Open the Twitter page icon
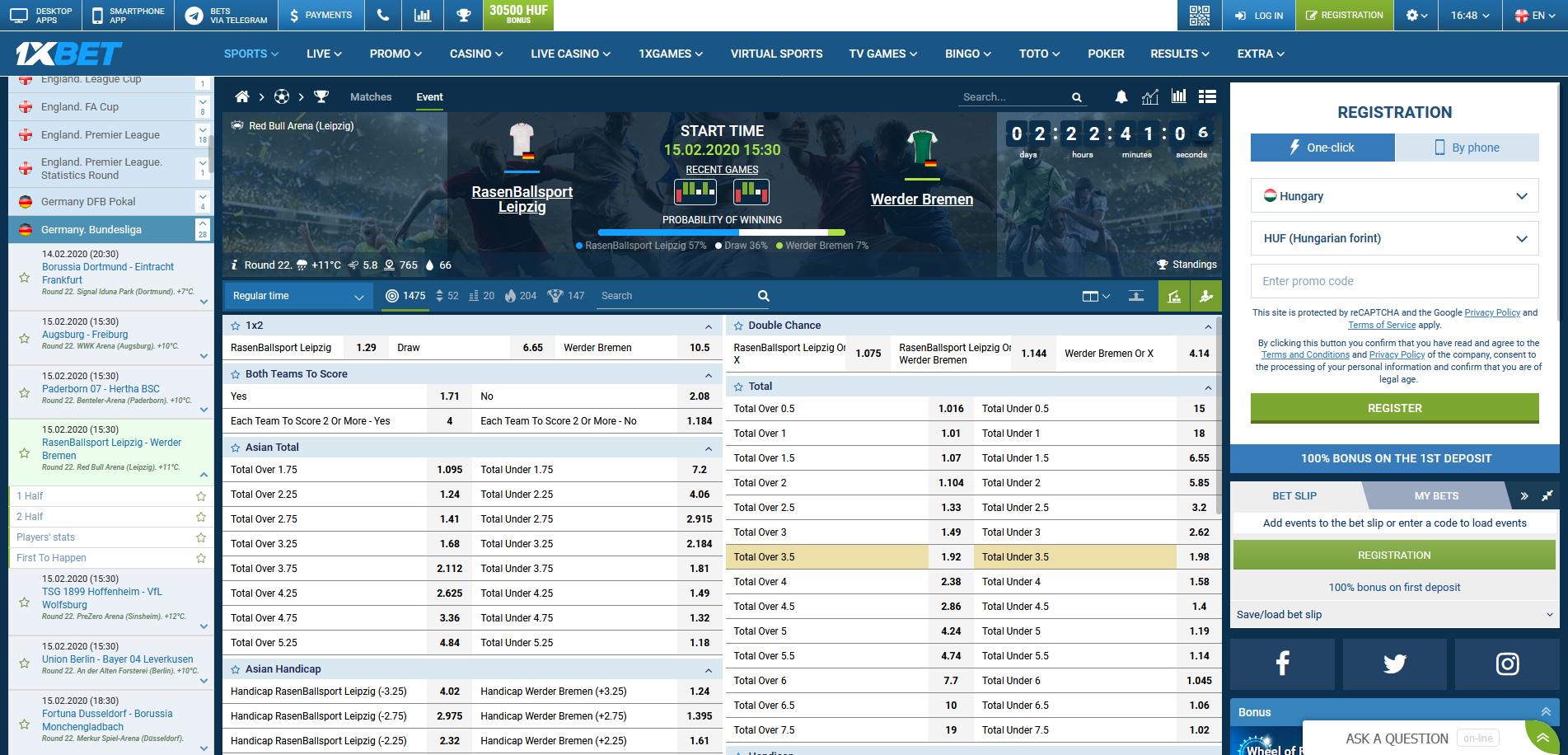Viewport: 1568px width, 755px height. [1394, 664]
